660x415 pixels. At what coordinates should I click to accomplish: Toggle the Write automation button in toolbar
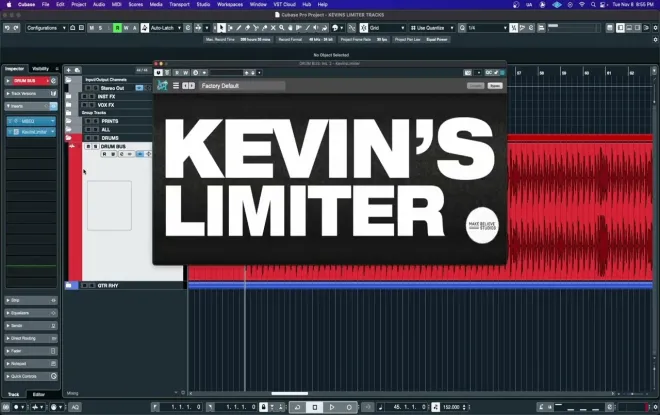(125, 28)
